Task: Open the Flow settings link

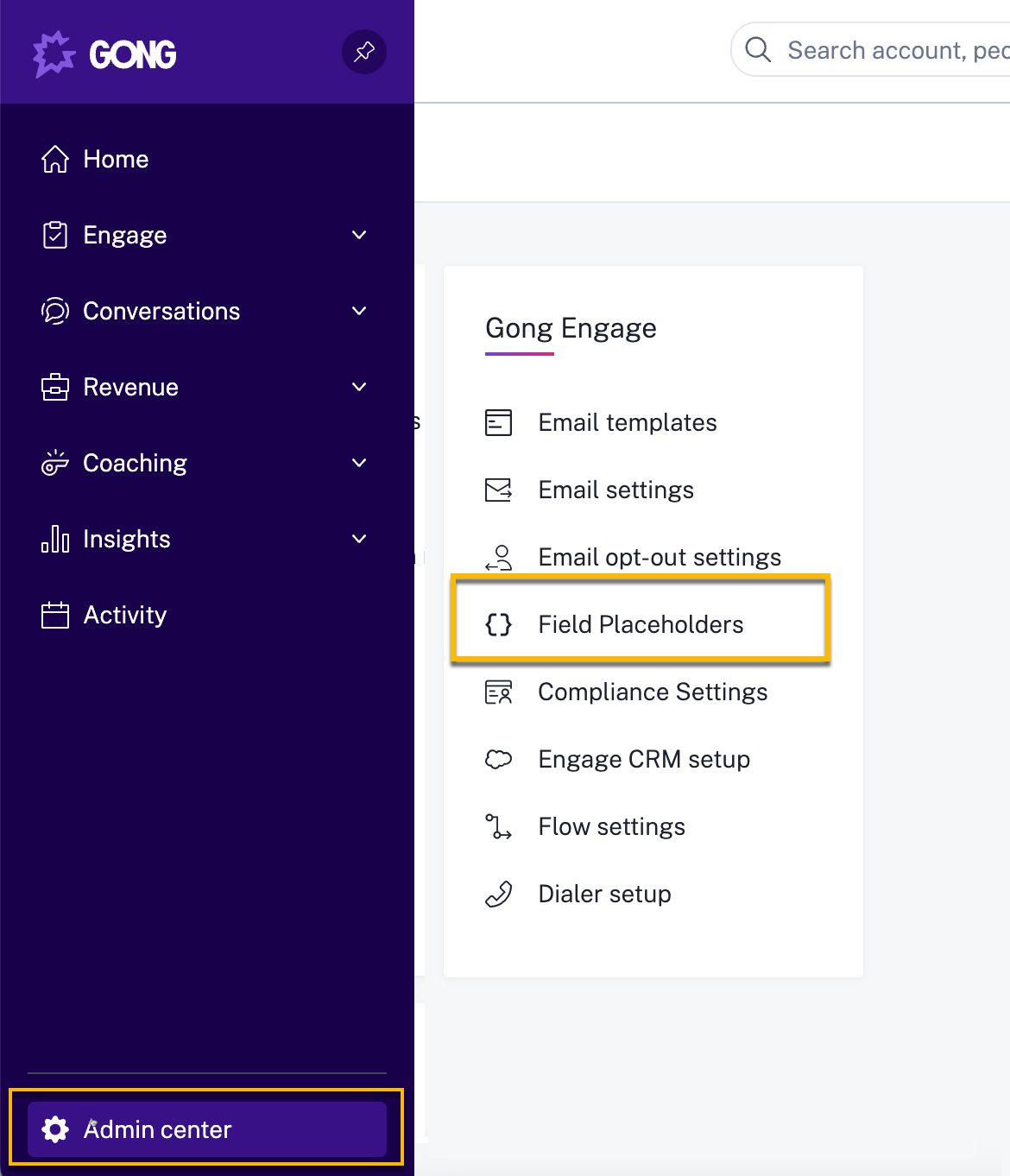Action: [x=611, y=826]
